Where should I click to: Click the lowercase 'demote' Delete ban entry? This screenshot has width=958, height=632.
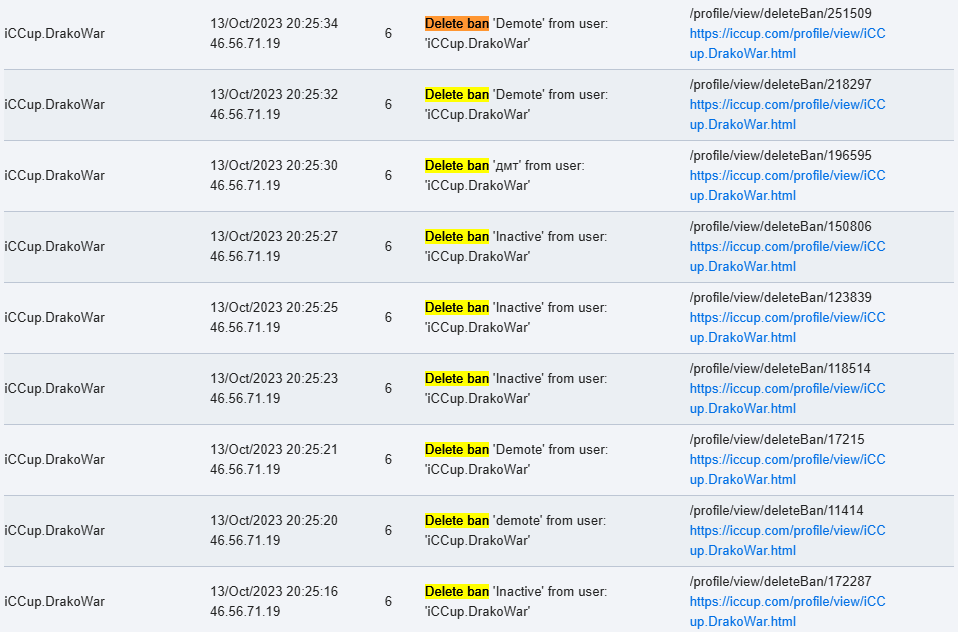click(515, 530)
